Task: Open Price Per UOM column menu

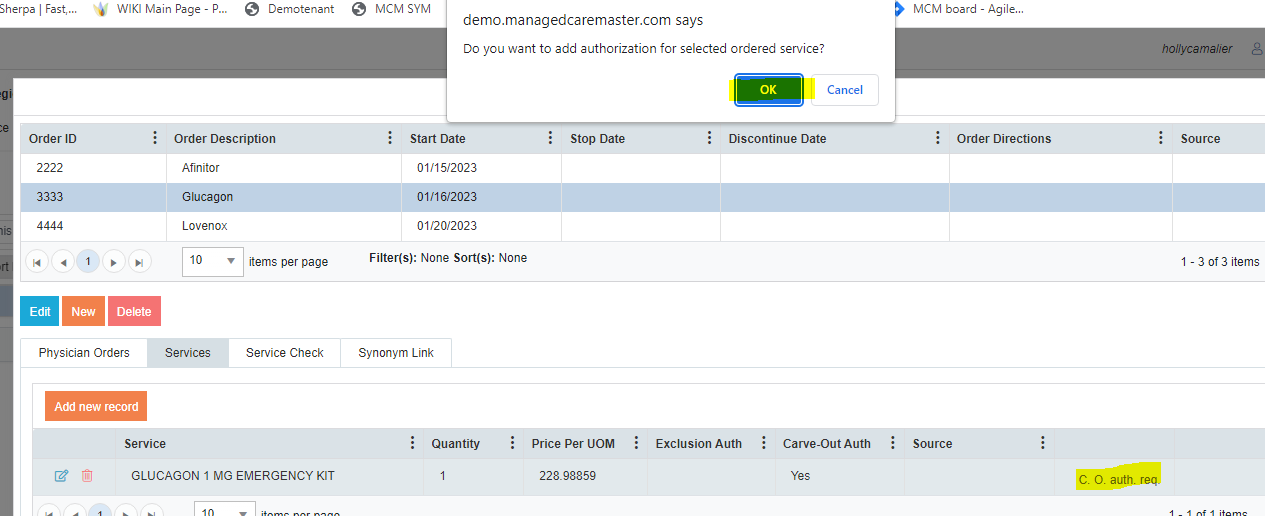Action: point(637,443)
